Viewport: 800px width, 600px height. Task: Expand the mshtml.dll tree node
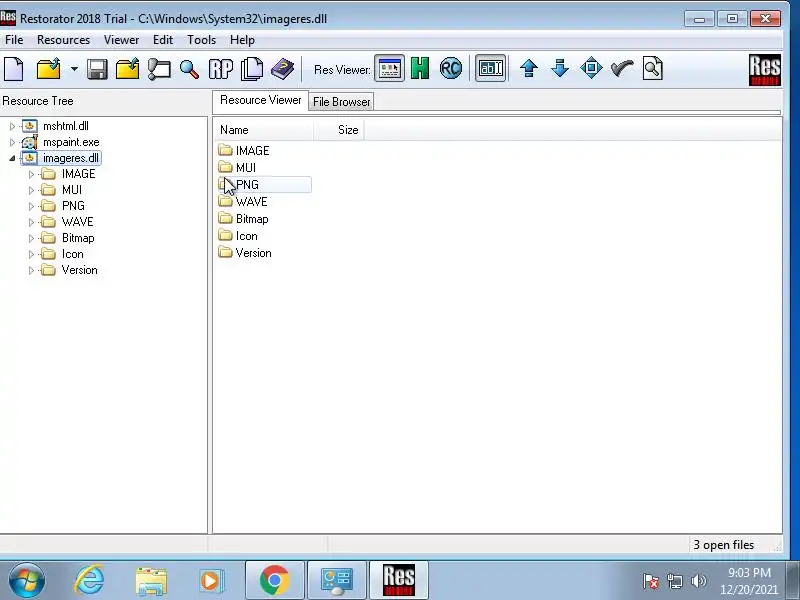[12, 126]
